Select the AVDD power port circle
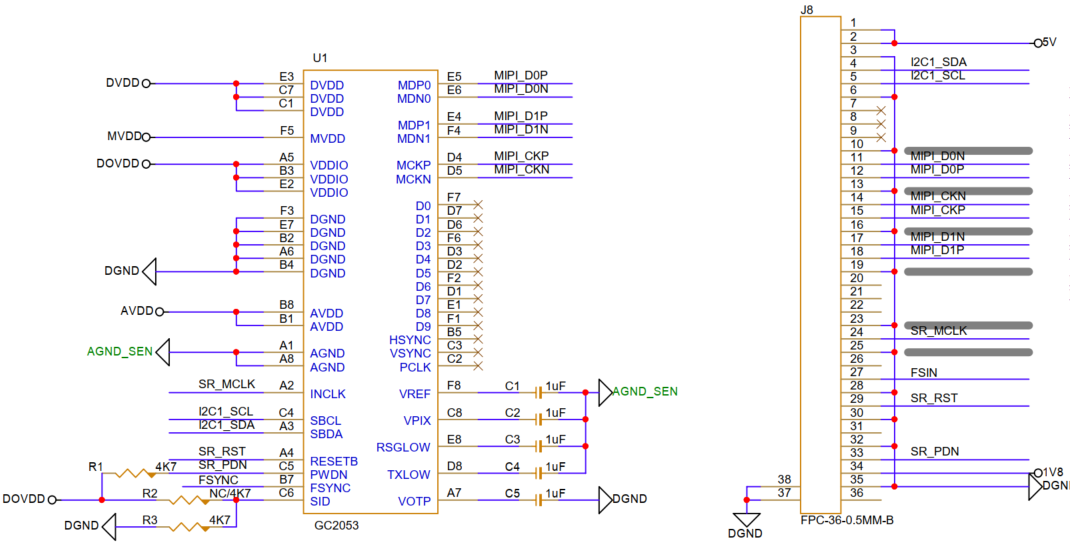The height and width of the screenshot is (545, 1070). point(159,311)
